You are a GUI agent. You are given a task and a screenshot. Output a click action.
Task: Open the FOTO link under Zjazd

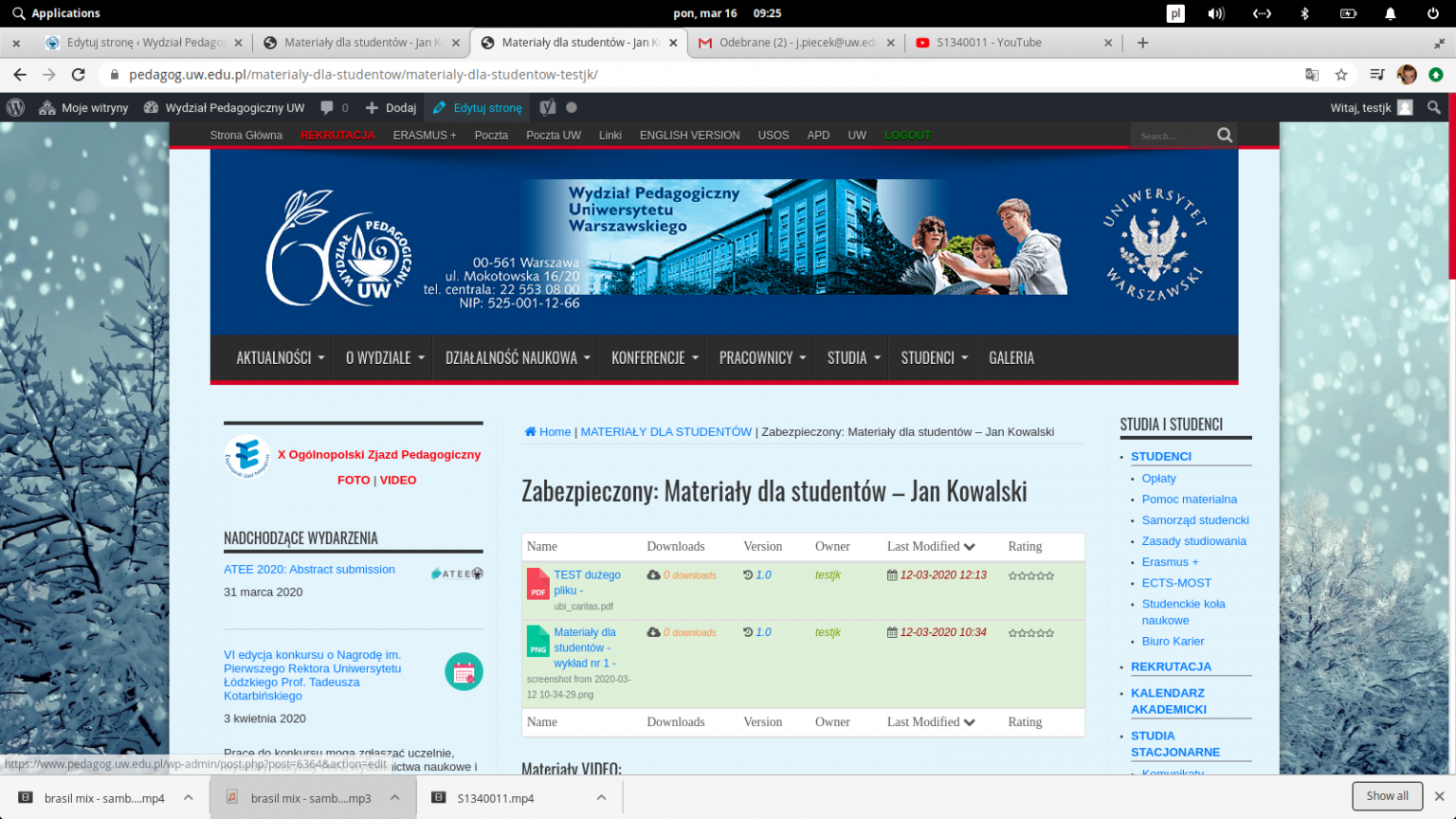coord(354,481)
